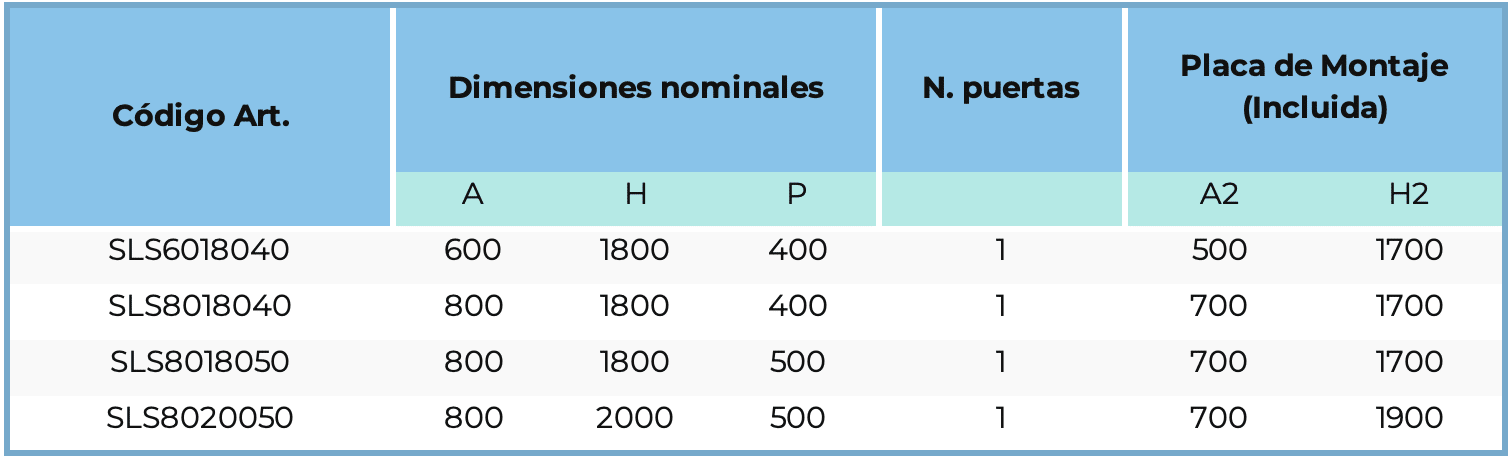
Task: Select door count for SLS8020050 row
Action: pos(1001,418)
